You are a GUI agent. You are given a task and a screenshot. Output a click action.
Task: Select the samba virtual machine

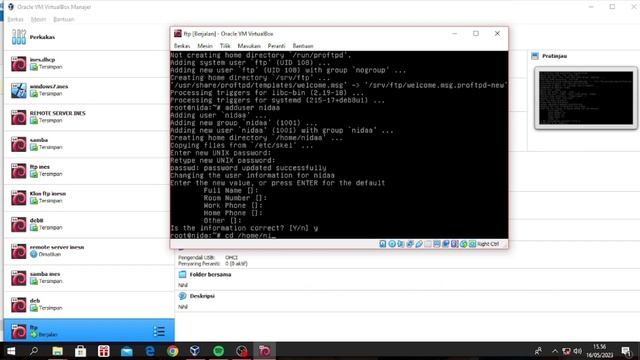(x=89, y=144)
